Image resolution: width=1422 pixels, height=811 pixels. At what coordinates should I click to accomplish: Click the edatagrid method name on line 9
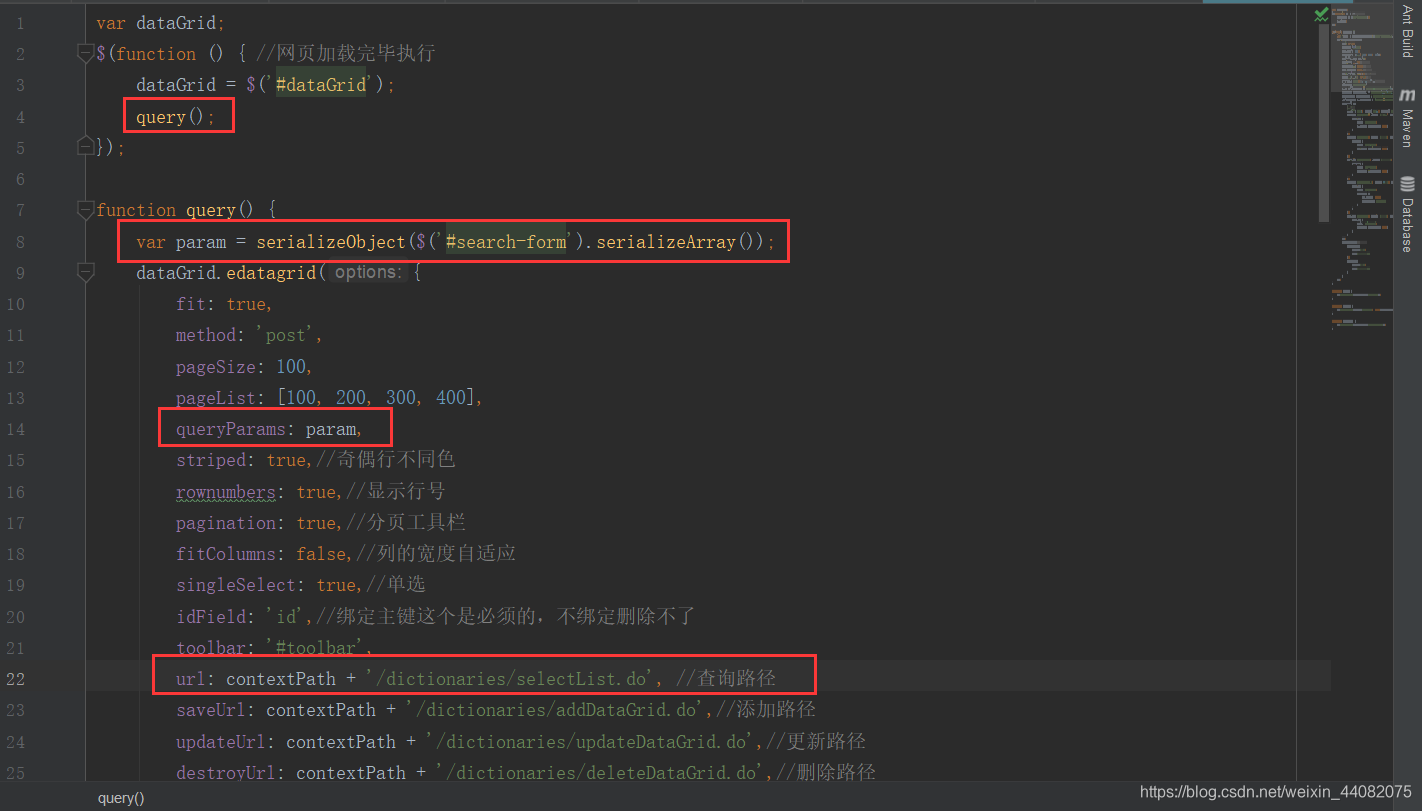(271, 272)
